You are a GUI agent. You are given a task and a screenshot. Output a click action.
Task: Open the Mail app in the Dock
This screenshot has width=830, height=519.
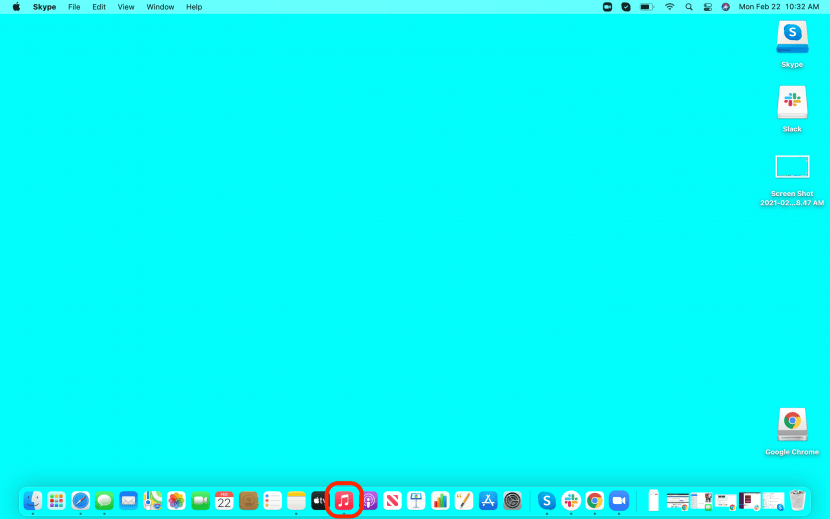pyautogui.click(x=128, y=500)
